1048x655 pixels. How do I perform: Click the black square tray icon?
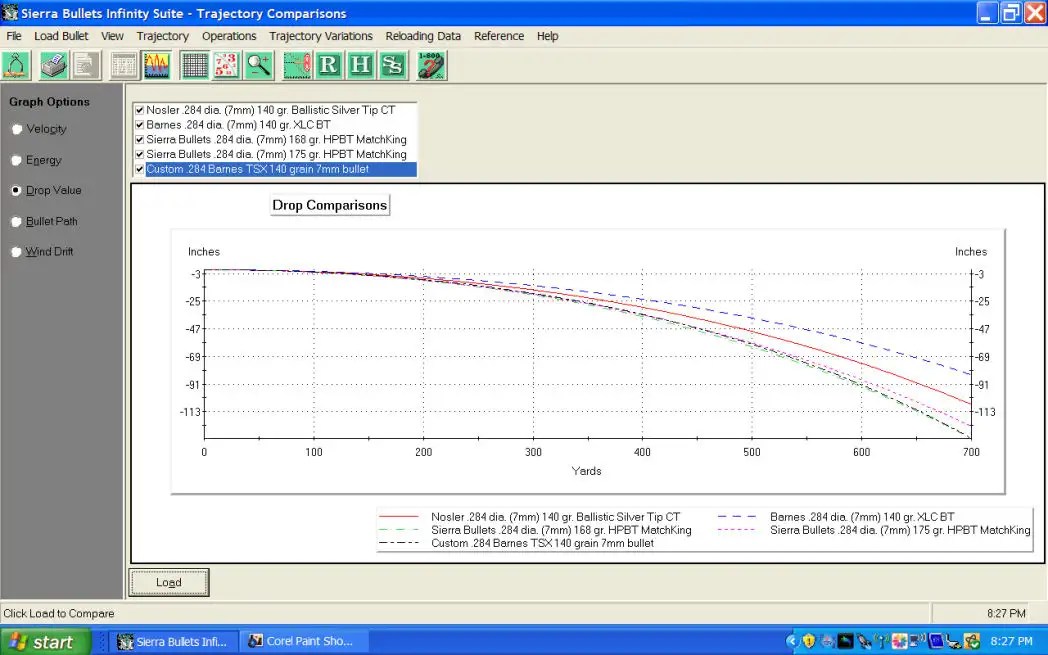pos(845,642)
